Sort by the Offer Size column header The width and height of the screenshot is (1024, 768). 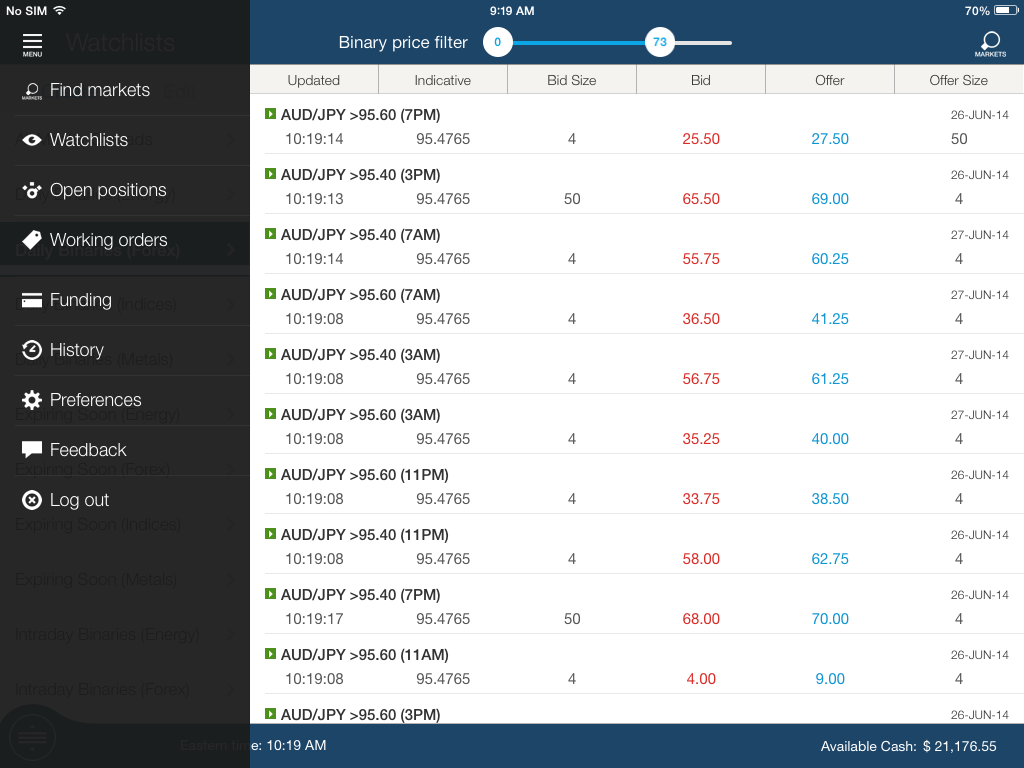click(x=958, y=80)
